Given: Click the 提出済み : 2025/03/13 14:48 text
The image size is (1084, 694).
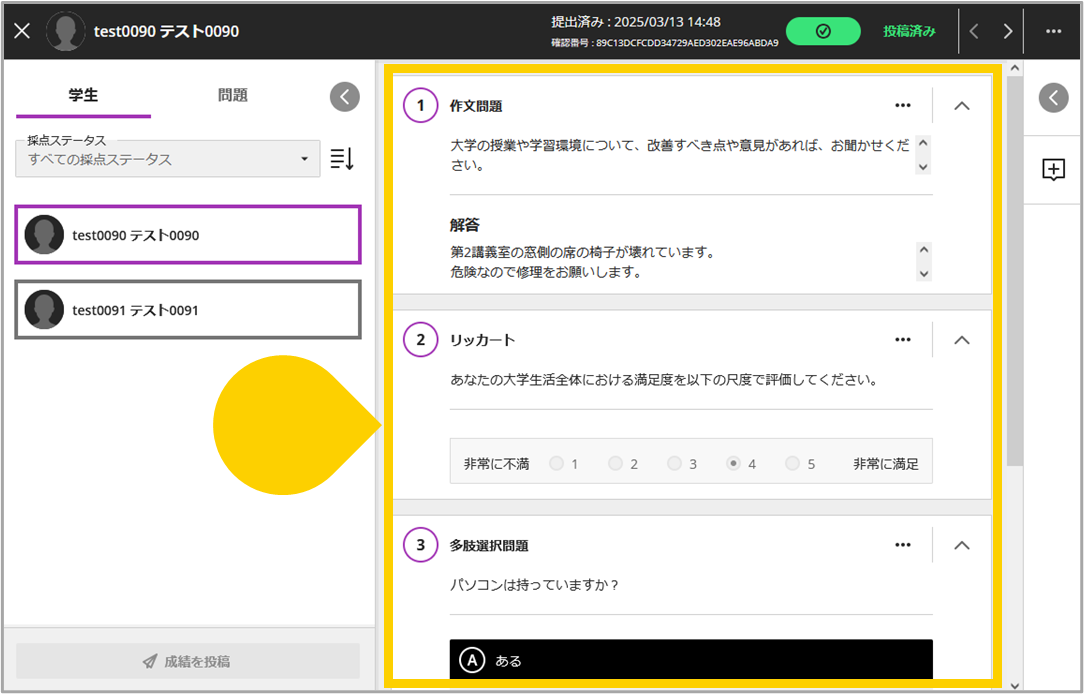Looking at the screenshot, I should coord(635,22).
